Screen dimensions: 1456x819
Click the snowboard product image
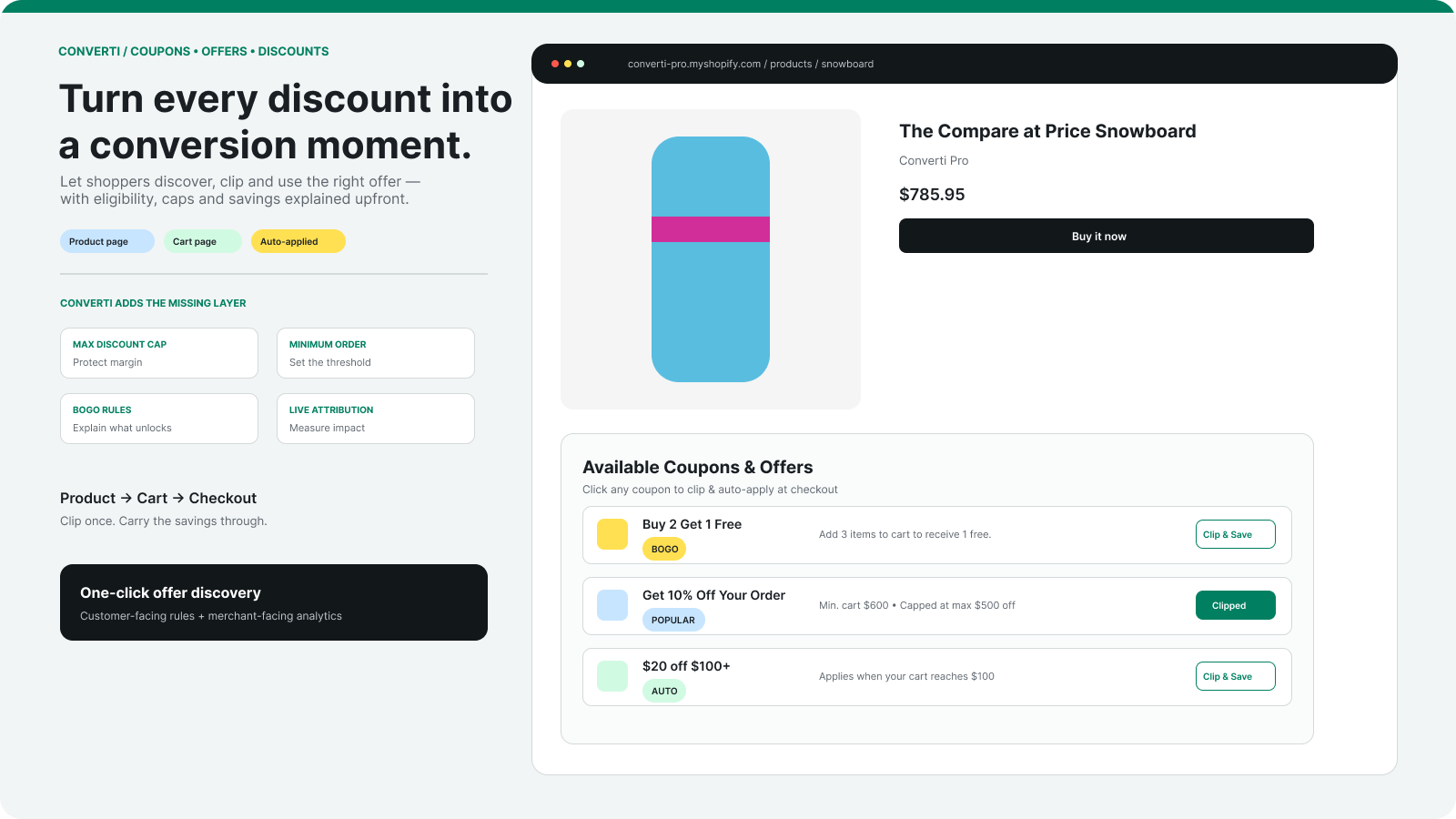(x=711, y=259)
